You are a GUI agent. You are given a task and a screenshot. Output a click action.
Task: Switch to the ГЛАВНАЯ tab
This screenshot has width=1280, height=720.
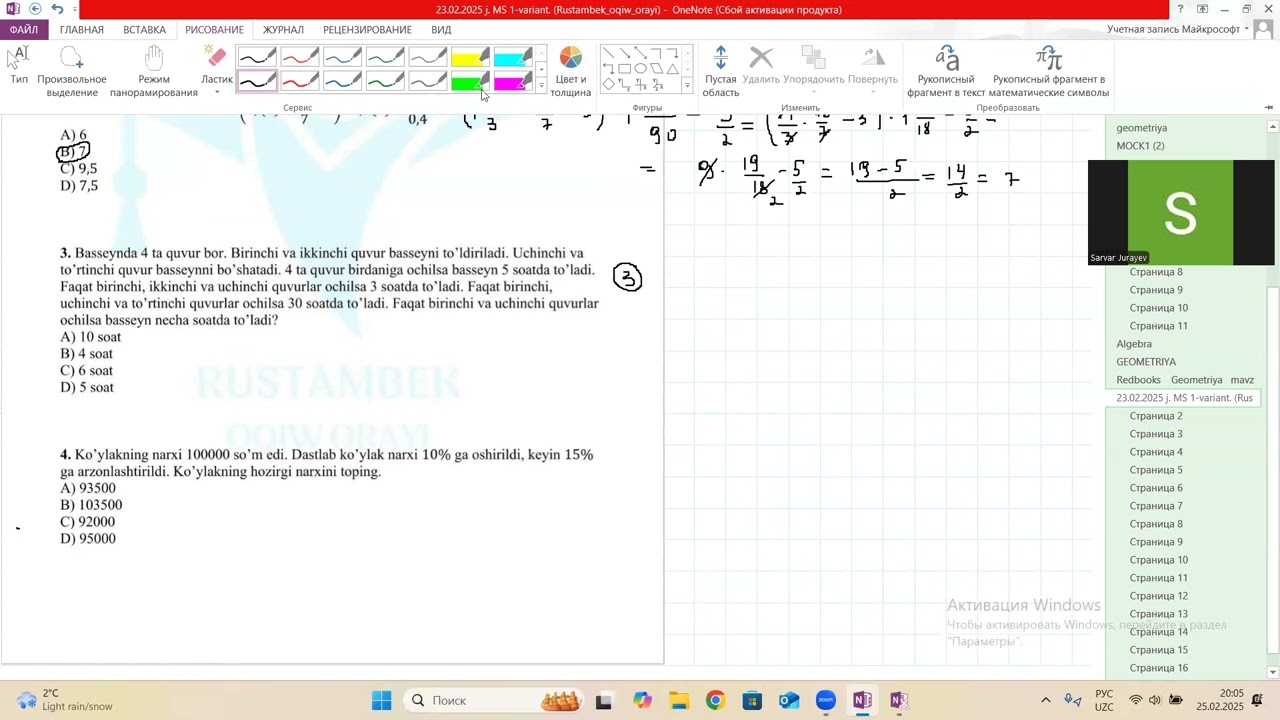click(x=82, y=30)
